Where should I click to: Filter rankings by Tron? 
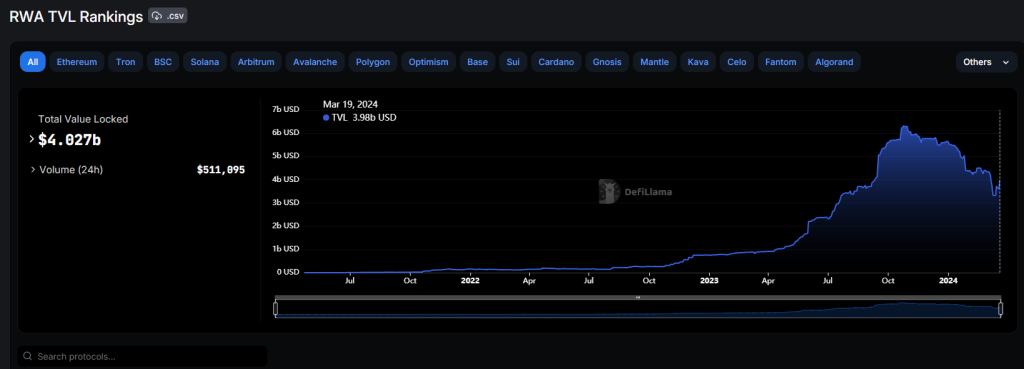(125, 62)
